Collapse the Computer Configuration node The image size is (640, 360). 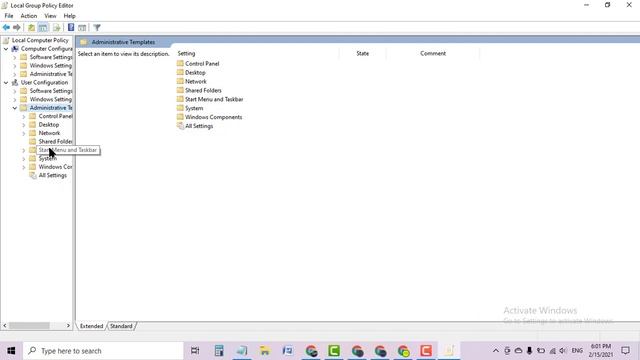6,49
